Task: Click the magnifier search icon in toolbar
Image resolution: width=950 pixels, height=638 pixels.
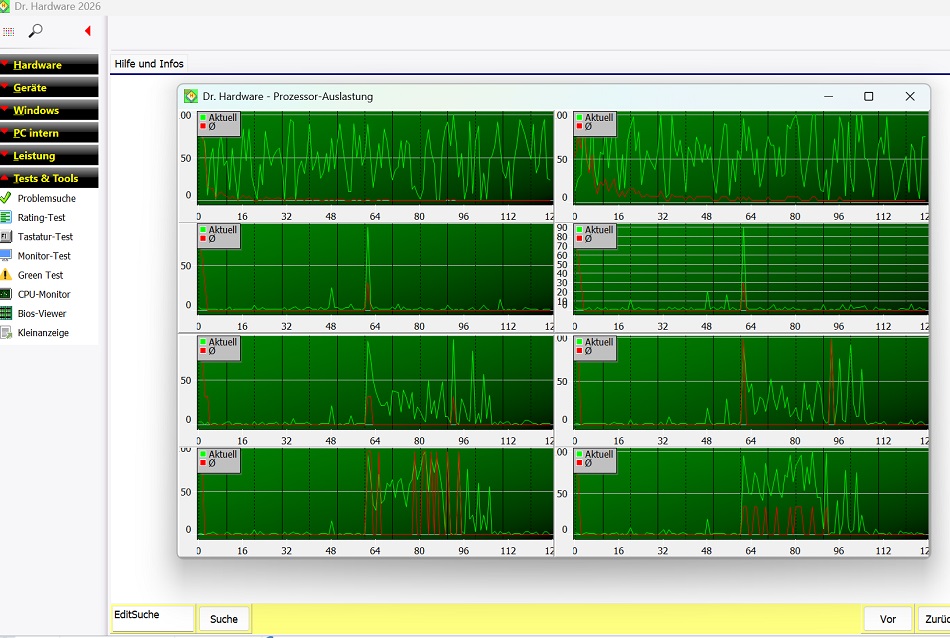Action: pos(36,30)
